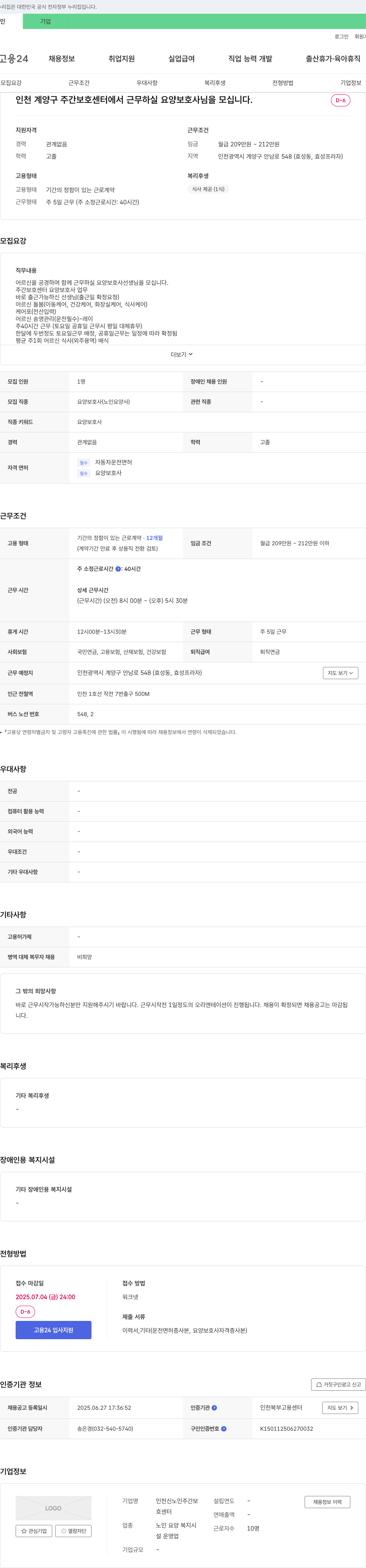
Task: Click the 국민연금, 고용보험 insurance cell
Action: 122,652
